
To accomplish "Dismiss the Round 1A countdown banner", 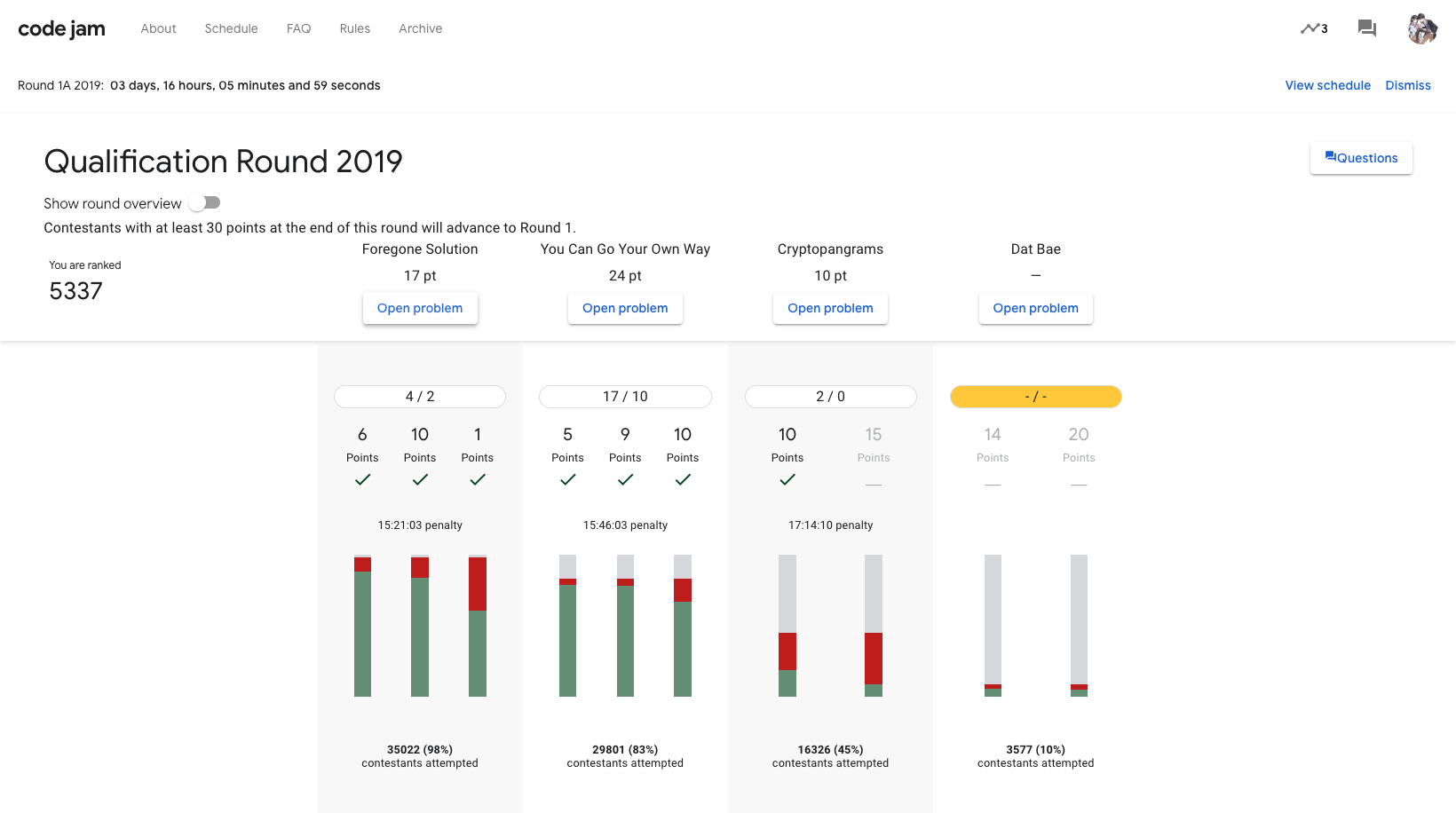I will coord(1407,85).
